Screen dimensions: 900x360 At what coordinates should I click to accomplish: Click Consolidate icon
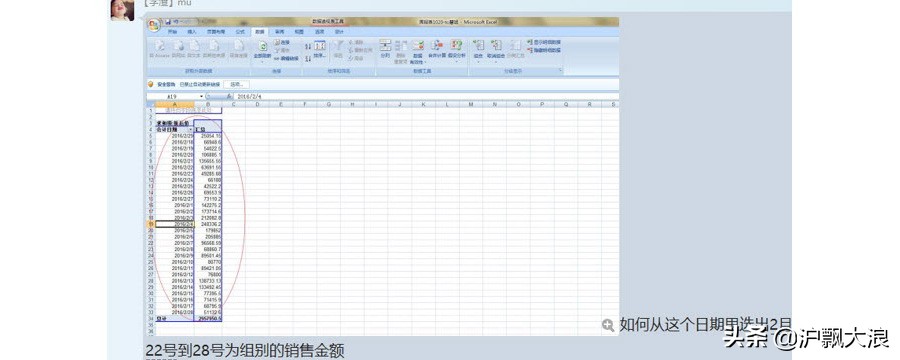tap(437, 45)
